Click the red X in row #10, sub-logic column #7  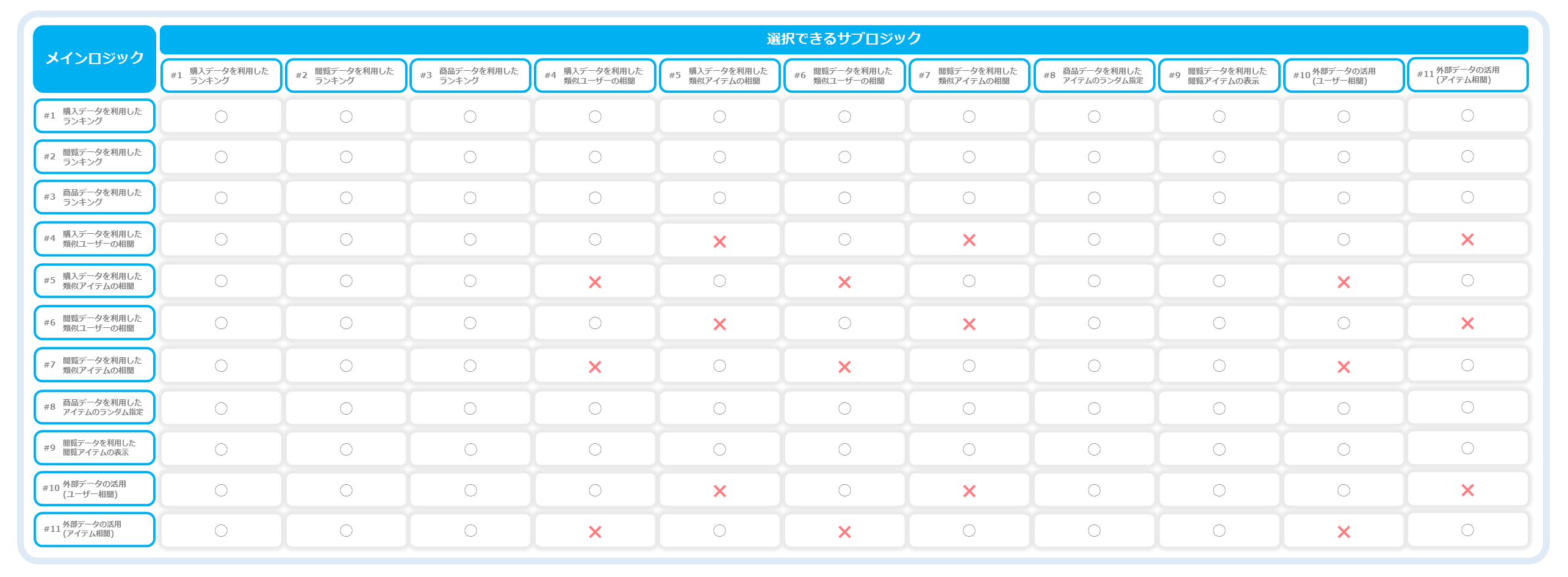click(969, 491)
